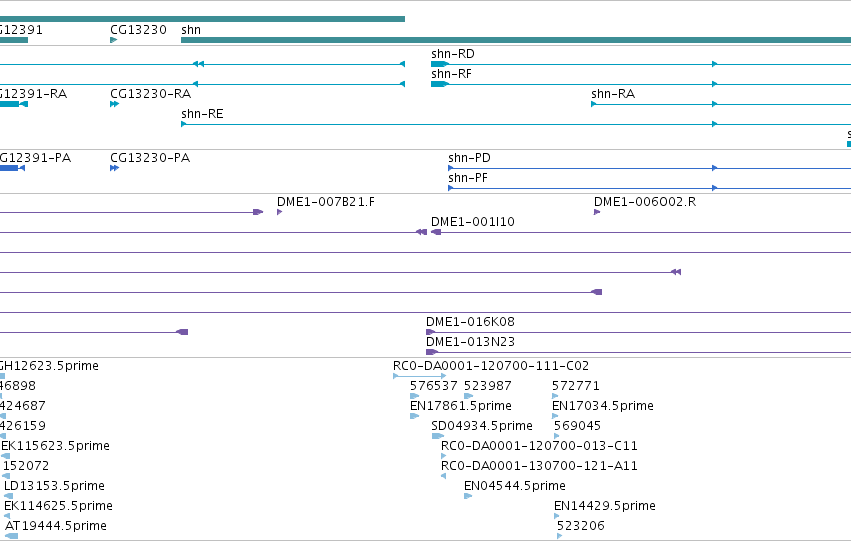Select the EN14429.5prime EST label
The height and width of the screenshot is (541, 851).
(605, 506)
